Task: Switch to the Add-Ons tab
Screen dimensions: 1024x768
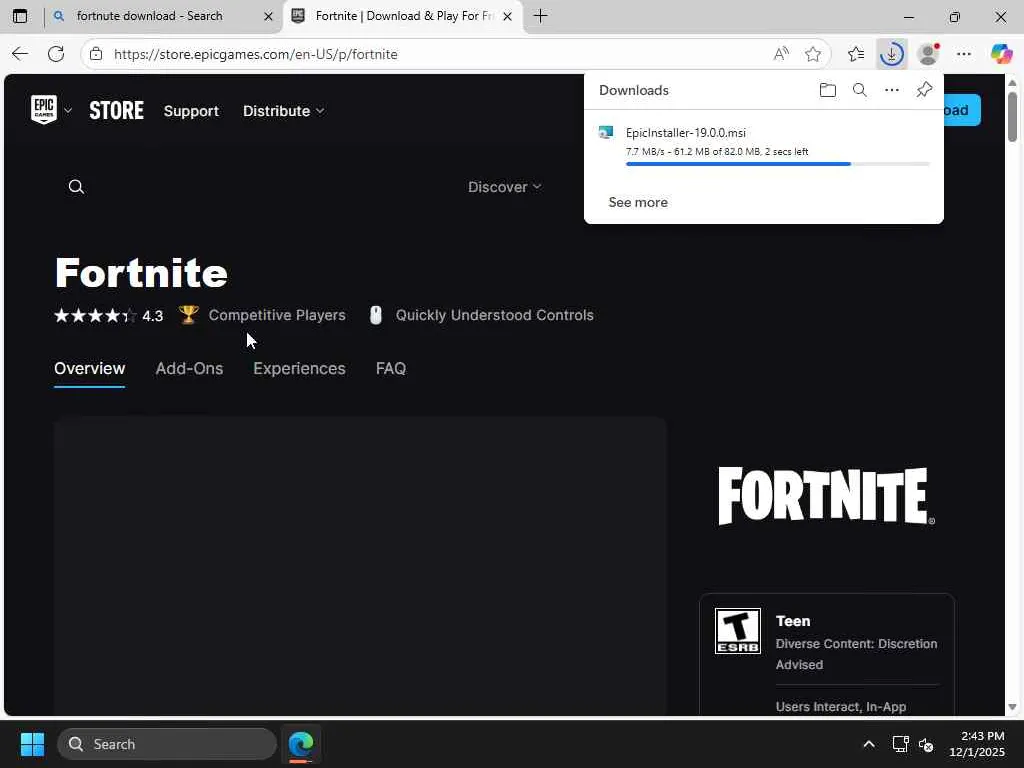Action: pos(189,369)
